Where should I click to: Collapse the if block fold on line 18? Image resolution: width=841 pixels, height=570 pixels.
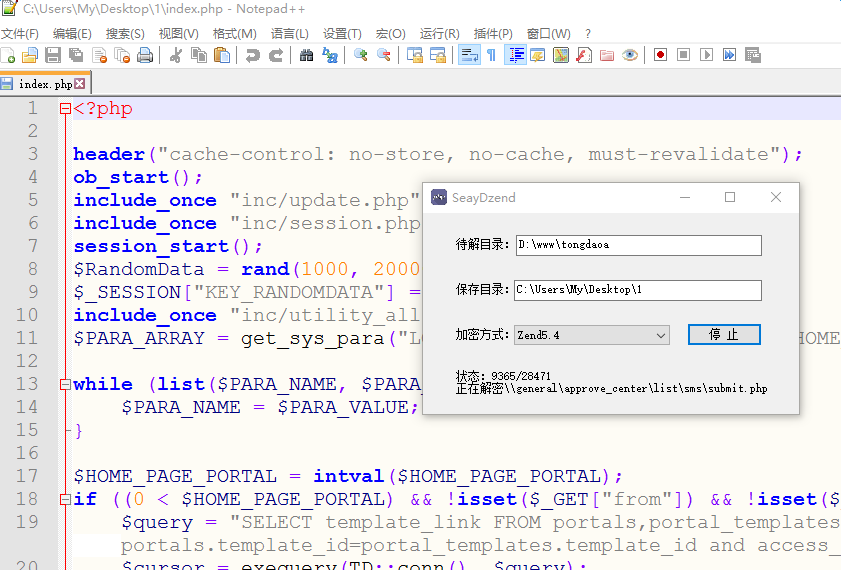click(65, 500)
